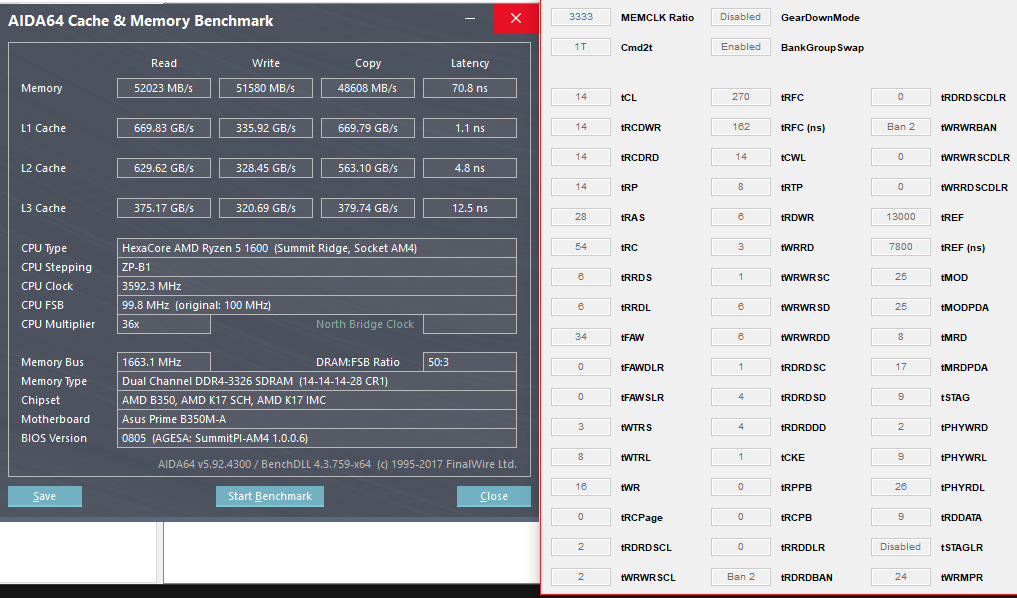The width and height of the screenshot is (1017, 598).
Task: Click the tFAW value box showing 34
Action: coord(580,337)
